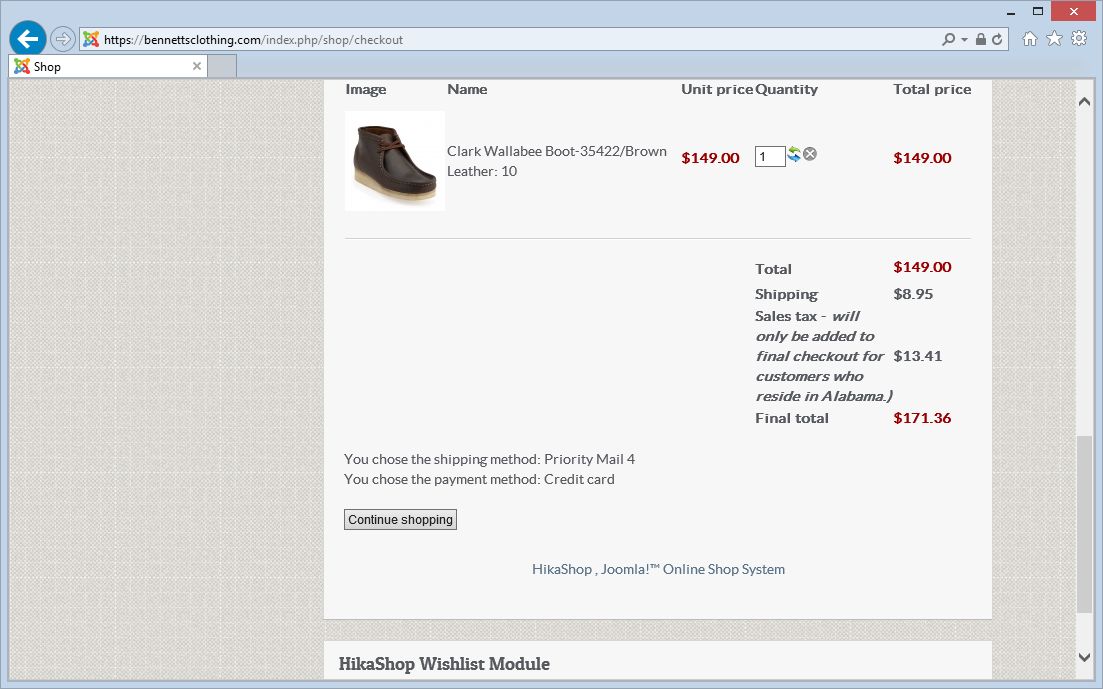
Task: Click the Clark Wallabee Boot product image
Action: click(395, 161)
